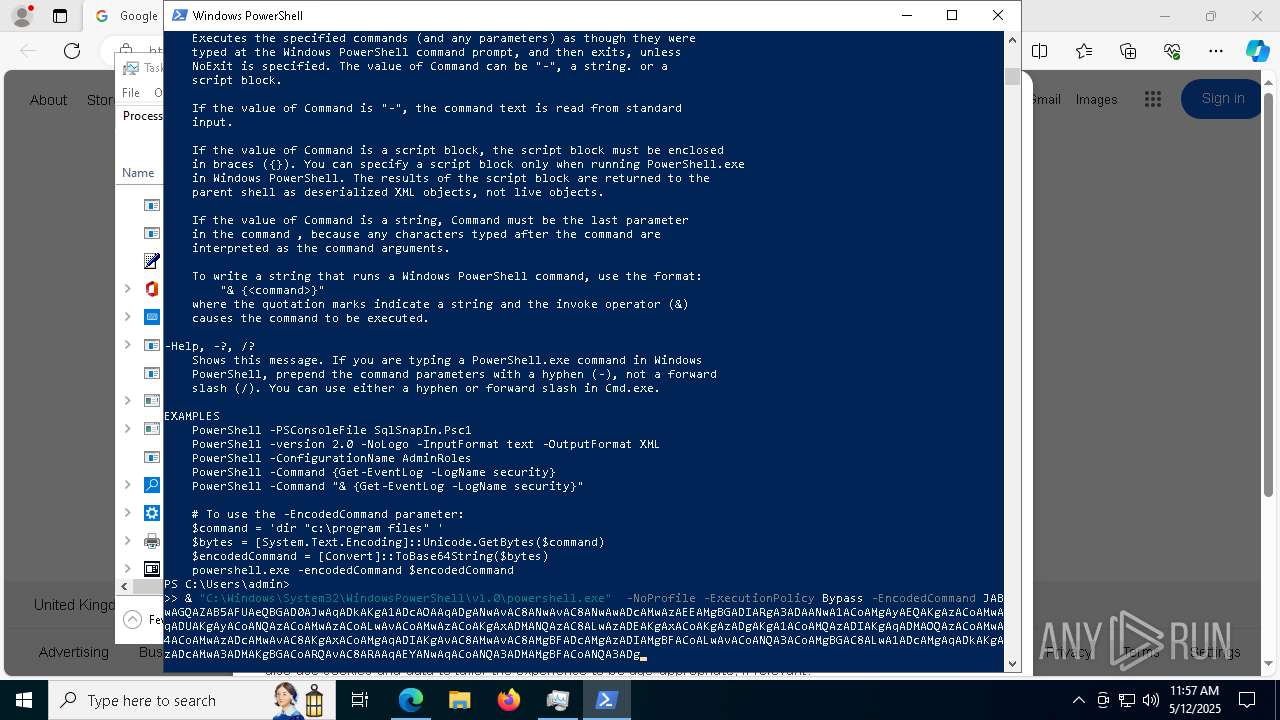1280x720 pixels.
Task: Expand the Office process row in Task Manager
Action: [x=127, y=289]
